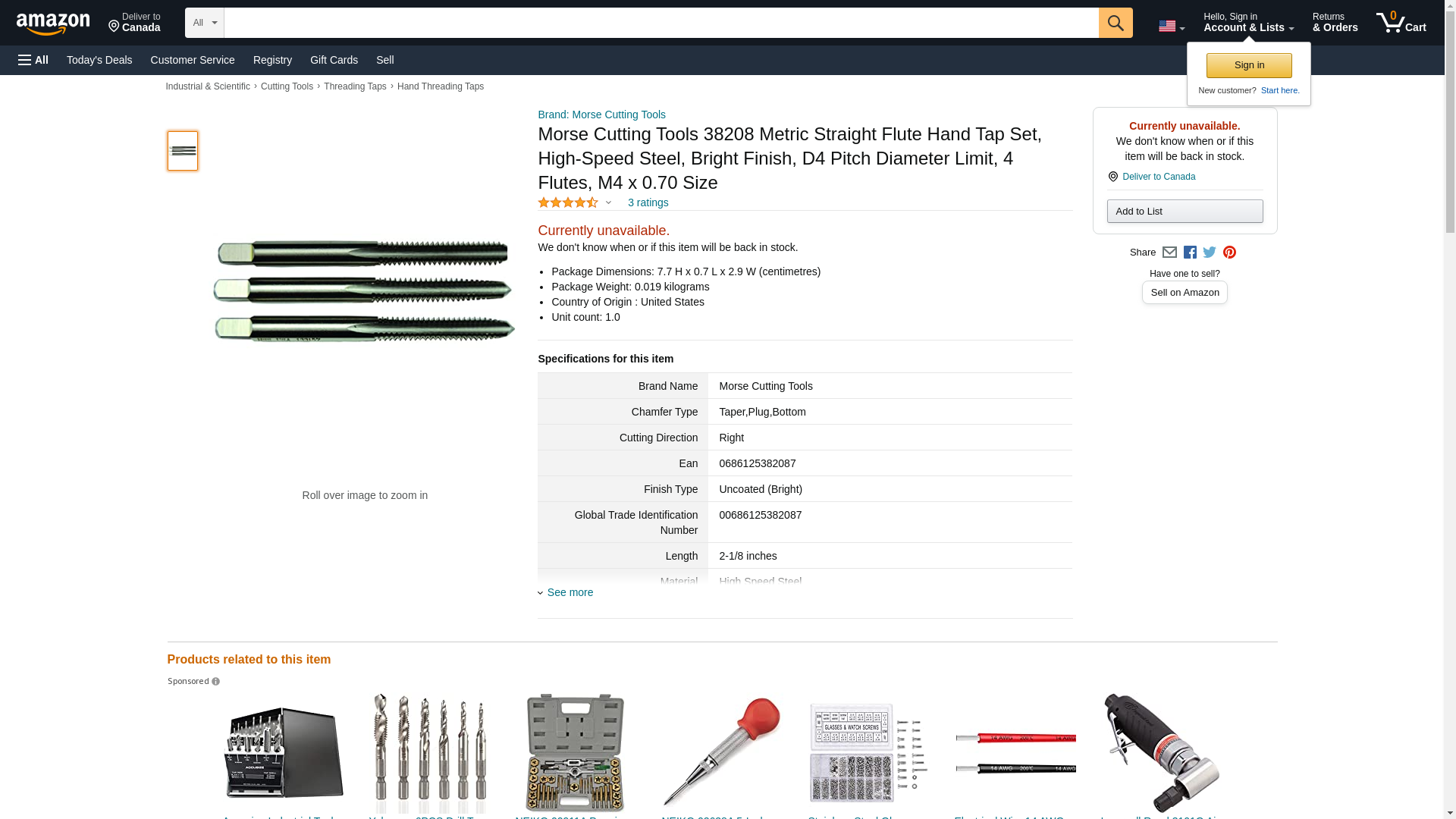Open the language flag selector
The image size is (1456, 819).
click(x=1172, y=26)
